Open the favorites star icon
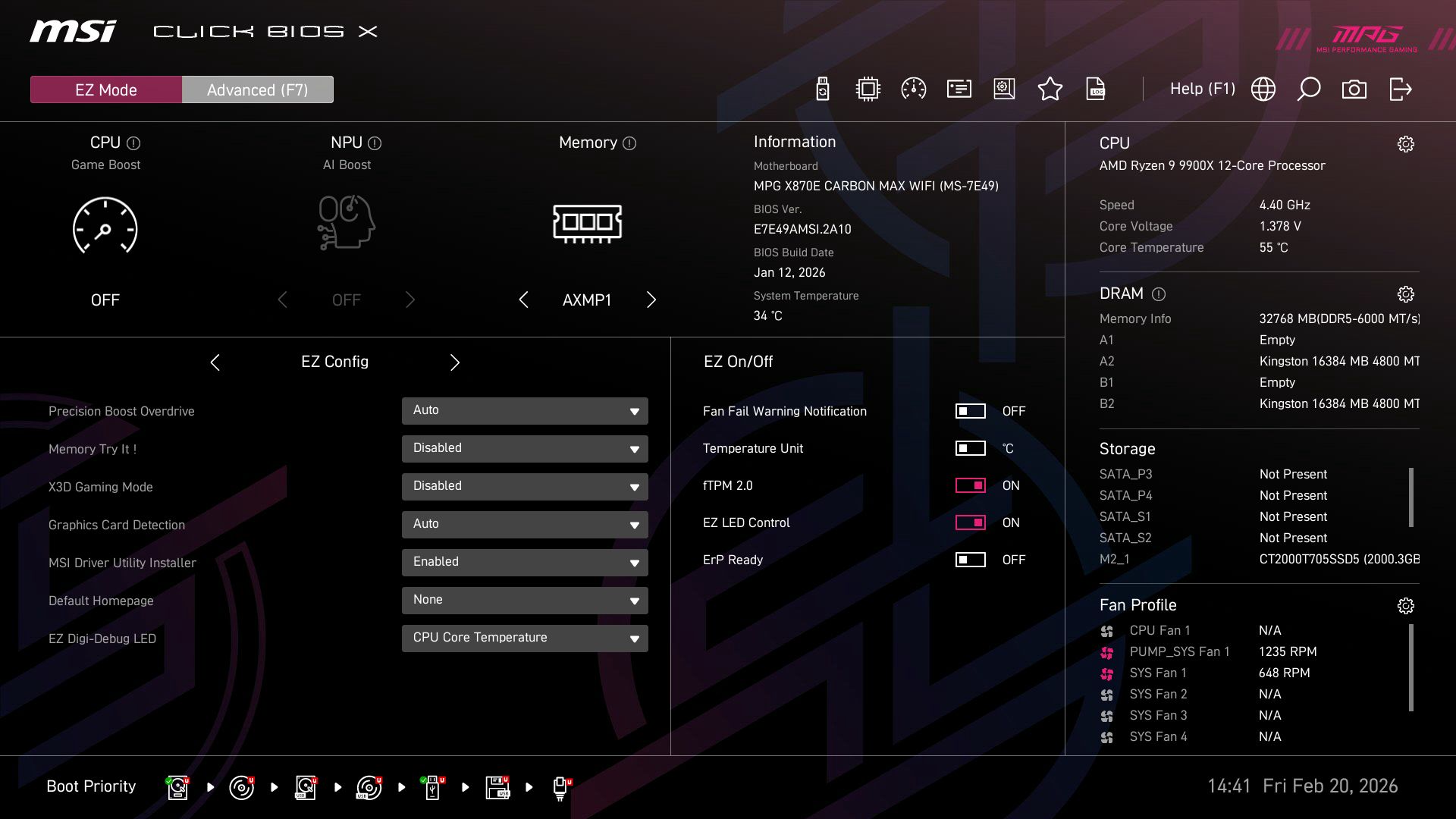Image resolution: width=1456 pixels, height=819 pixels. 1050,89
